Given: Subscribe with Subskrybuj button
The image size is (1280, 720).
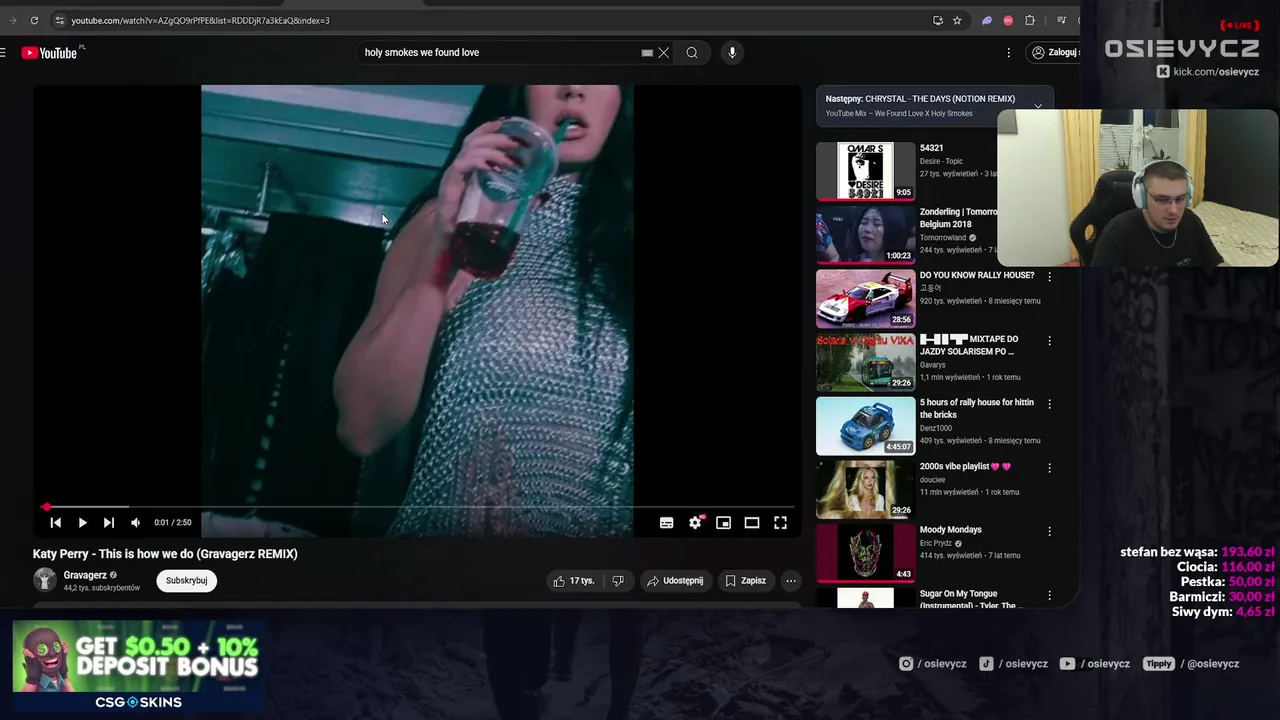Looking at the screenshot, I should (187, 581).
